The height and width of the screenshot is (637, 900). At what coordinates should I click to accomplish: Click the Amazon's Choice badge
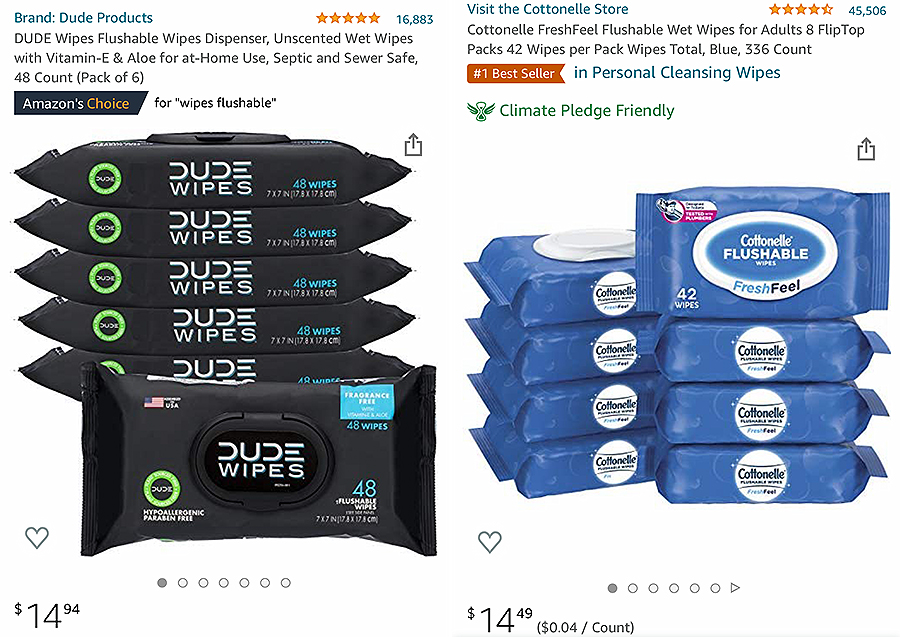pyautogui.click(x=80, y=103)
